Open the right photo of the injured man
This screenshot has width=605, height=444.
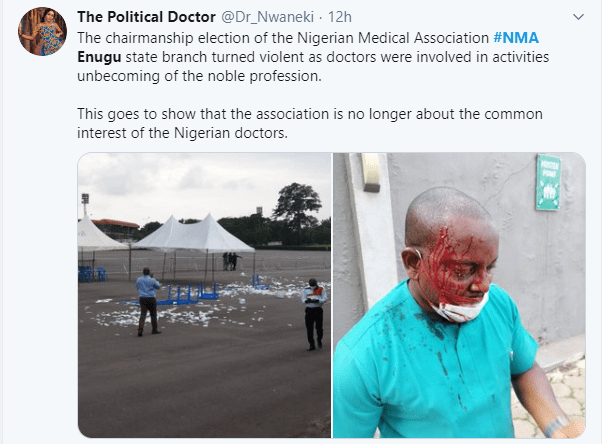tap(459, 295)
